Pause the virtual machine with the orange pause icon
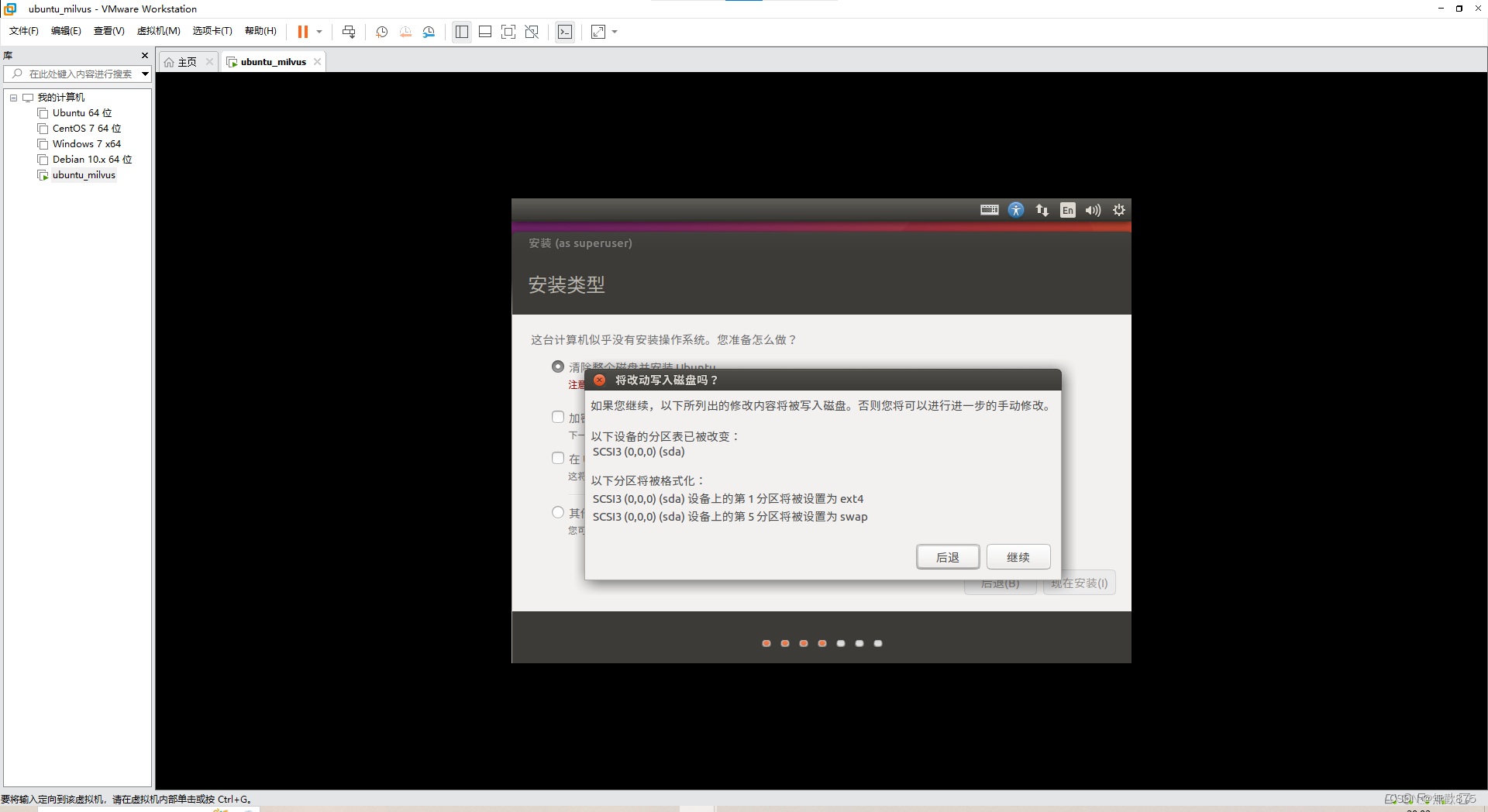Screen dimensions: 1488x812 (x=303, y=32)
